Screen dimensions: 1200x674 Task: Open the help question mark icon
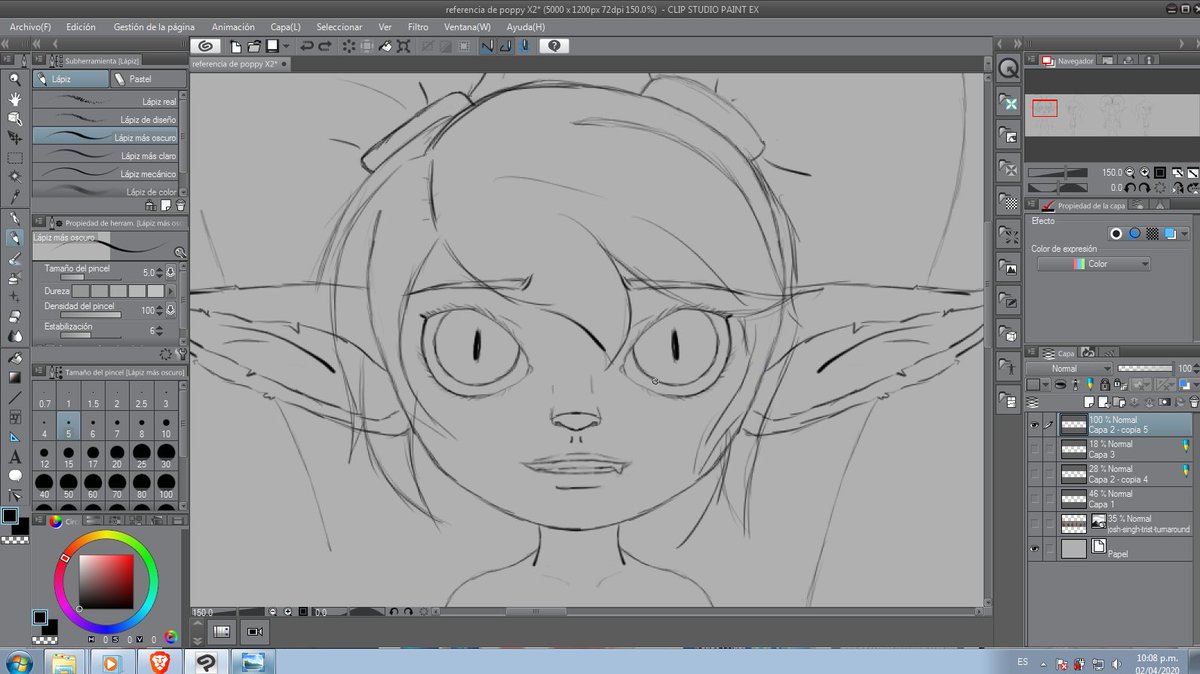tap(555, 46)
